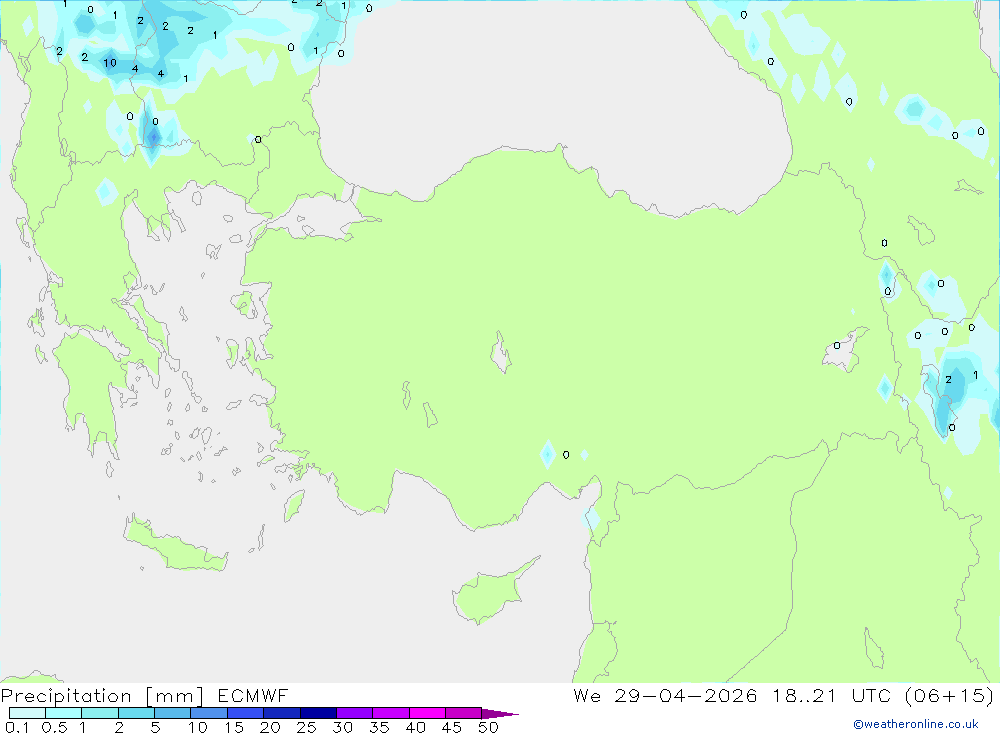Click the date "29-04-2026"
The image size is (1000, 733).
pyautogui.click(x=686, y=695)
